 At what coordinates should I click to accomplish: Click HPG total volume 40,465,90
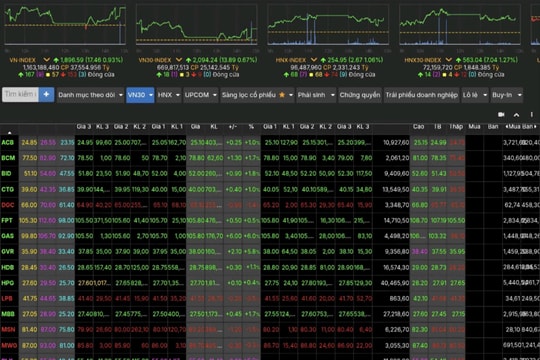pos(395,283)
